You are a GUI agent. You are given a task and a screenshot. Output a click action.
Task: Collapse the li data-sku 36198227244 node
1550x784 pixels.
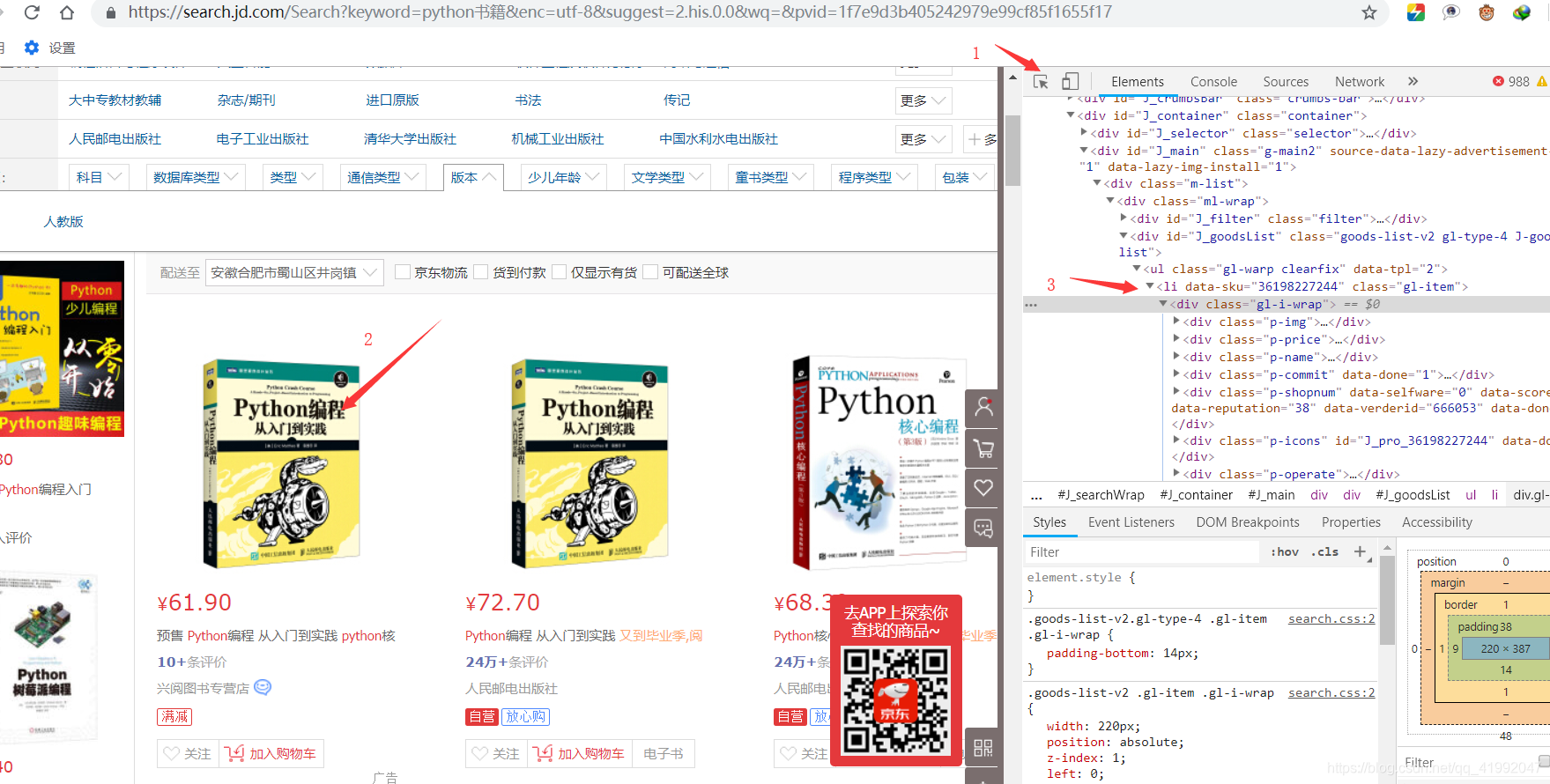[x=1149, y=286]
